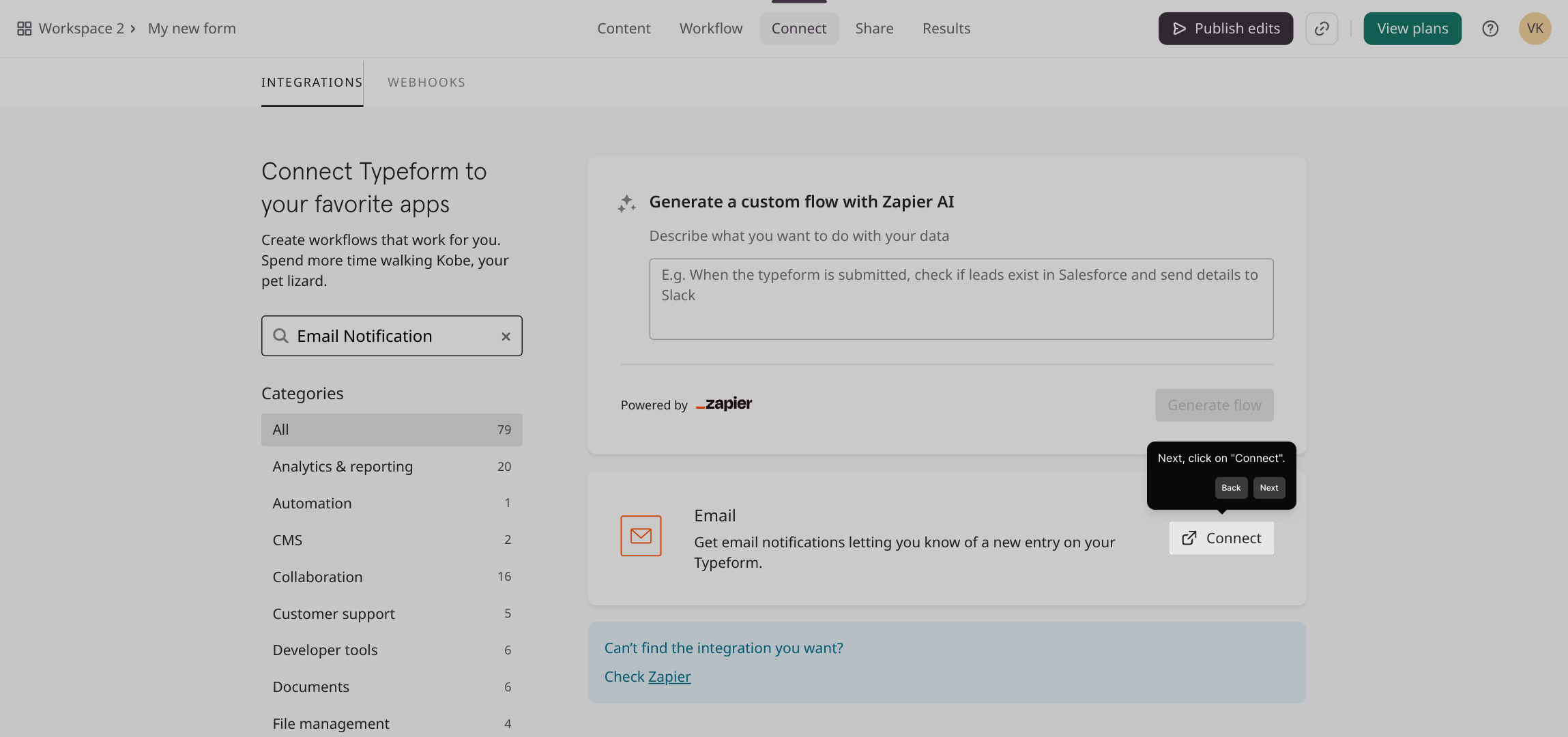Click Next in the tooltip

click(x=1269, y=488)
